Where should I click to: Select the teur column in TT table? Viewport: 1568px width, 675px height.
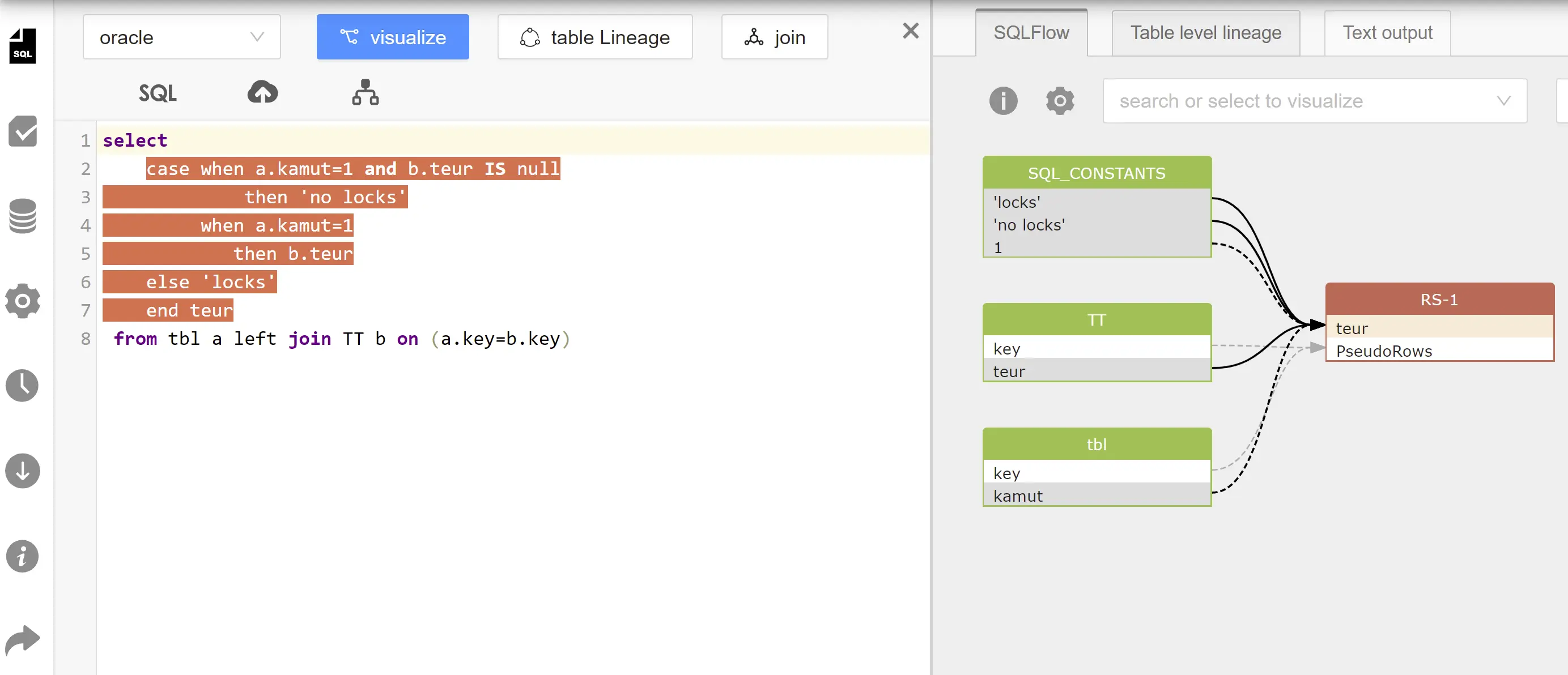coord(1097,371)
